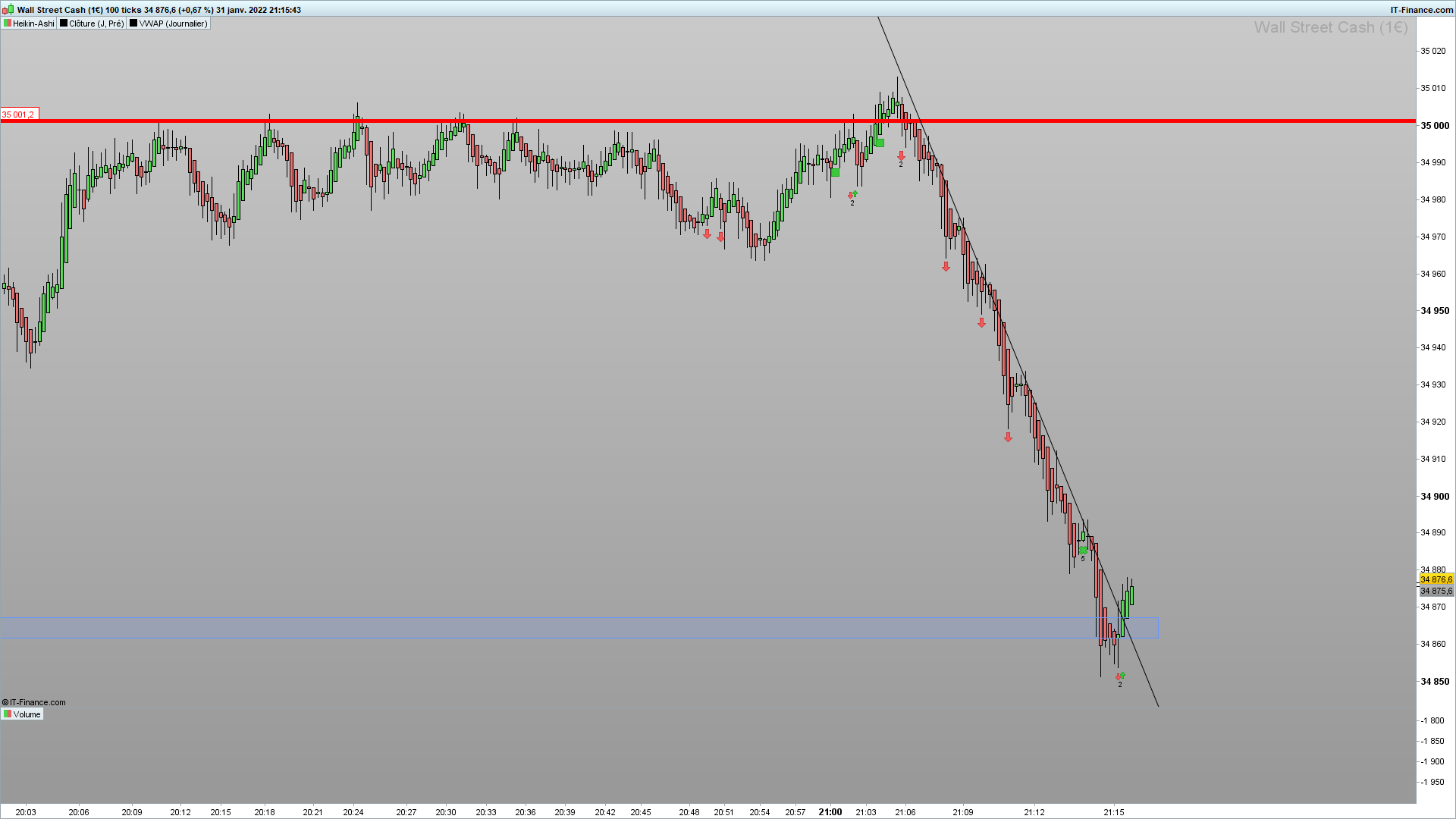Viewport: 1456px width, 819px height.
Task: Click the bold 21:00 time axis label
Action: (x=830, y=812)
